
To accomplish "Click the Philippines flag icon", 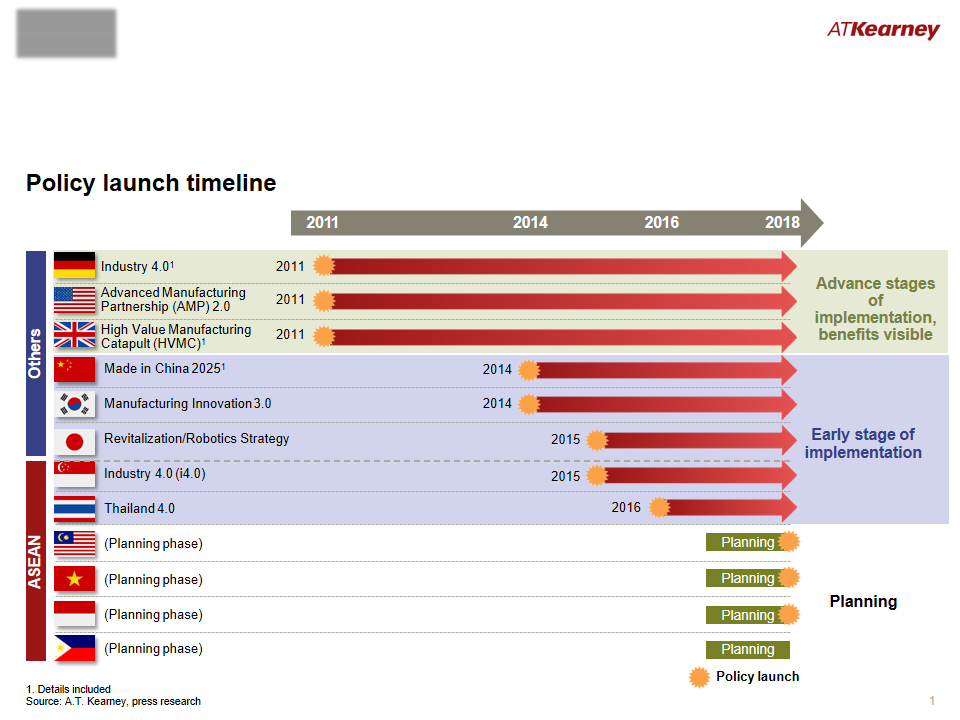I will pyautogui.click(x=74, y=648).
